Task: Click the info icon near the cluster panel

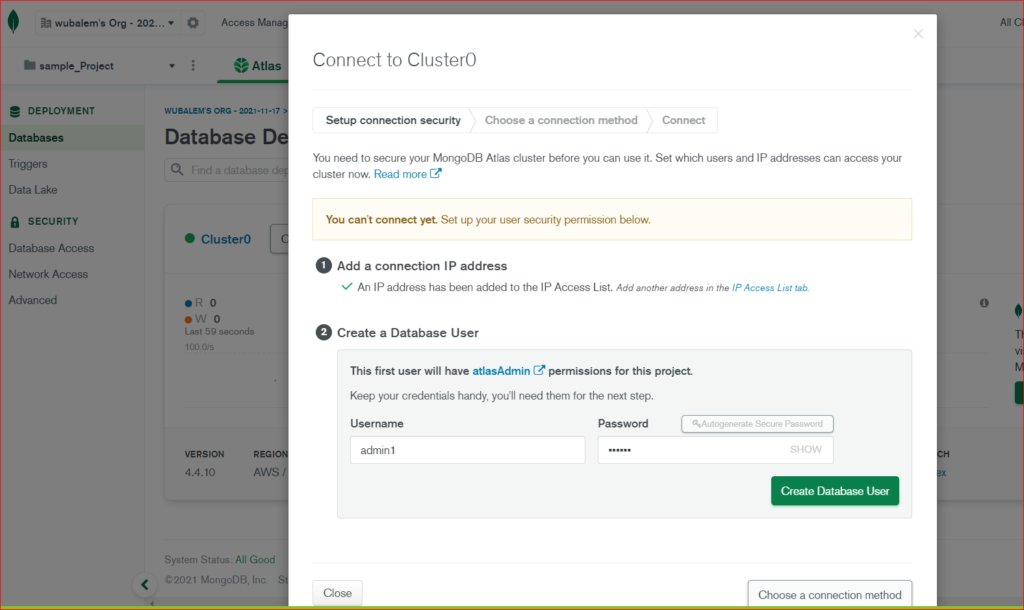Action: (983, 302)
